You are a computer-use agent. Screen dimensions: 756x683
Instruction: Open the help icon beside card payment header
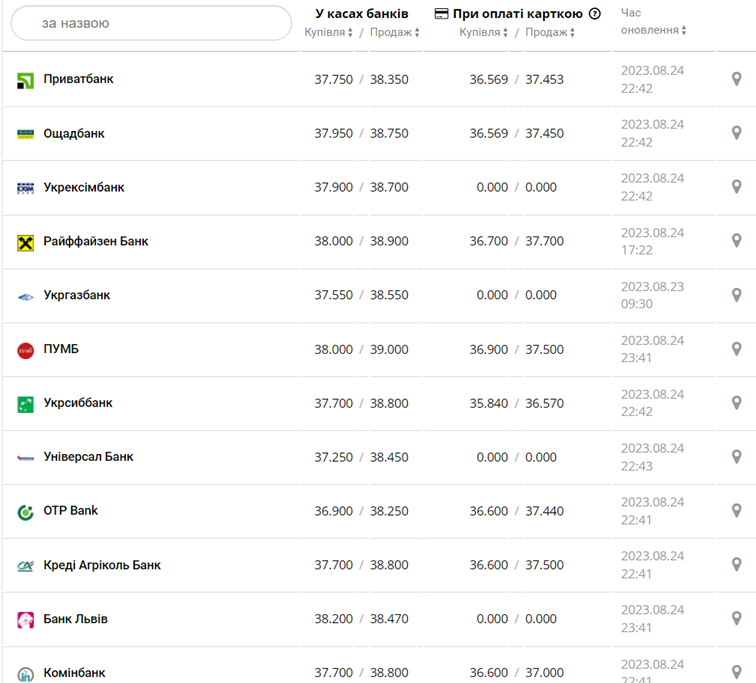(595, 14)
